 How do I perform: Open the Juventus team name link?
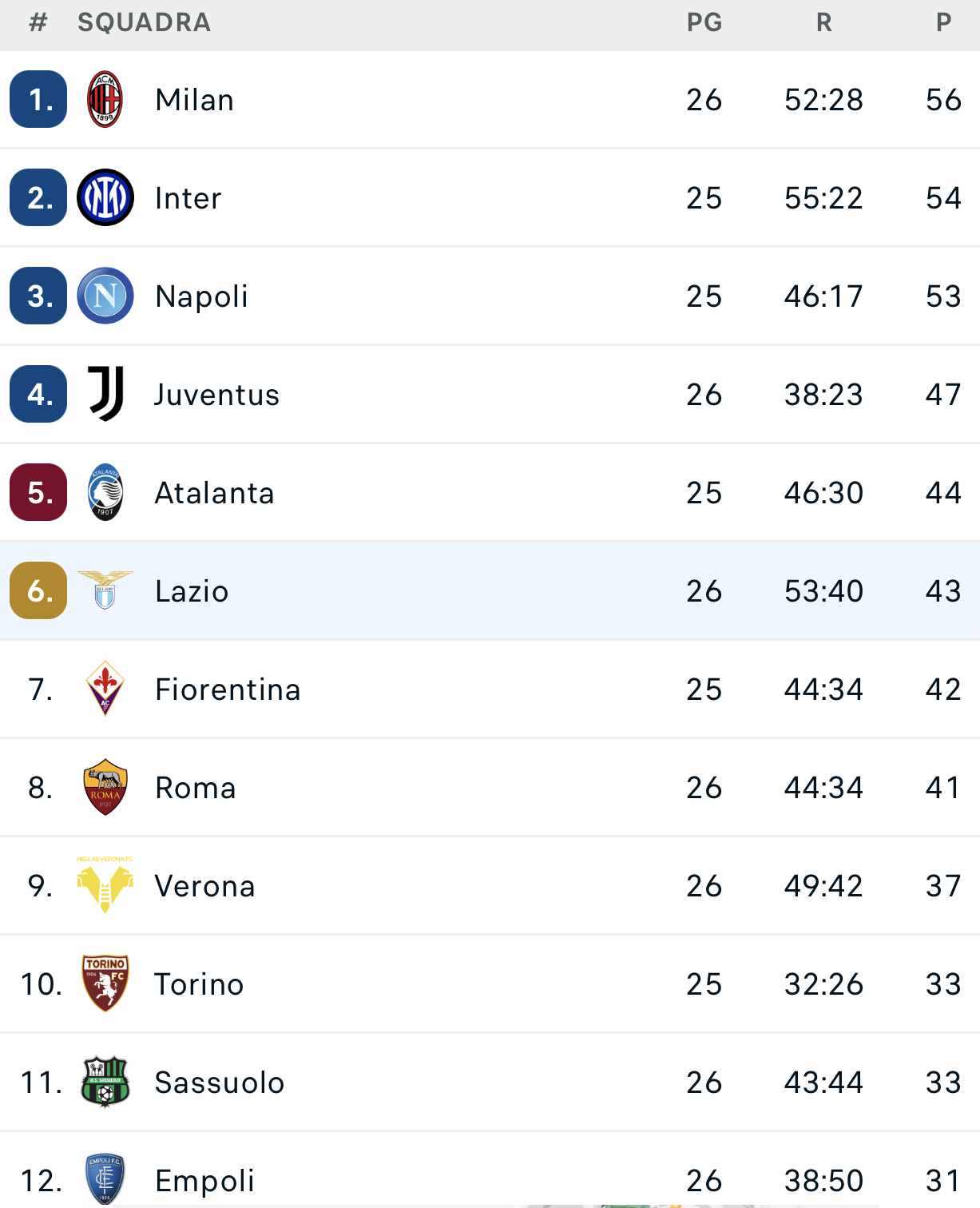[x=216, y=395]
